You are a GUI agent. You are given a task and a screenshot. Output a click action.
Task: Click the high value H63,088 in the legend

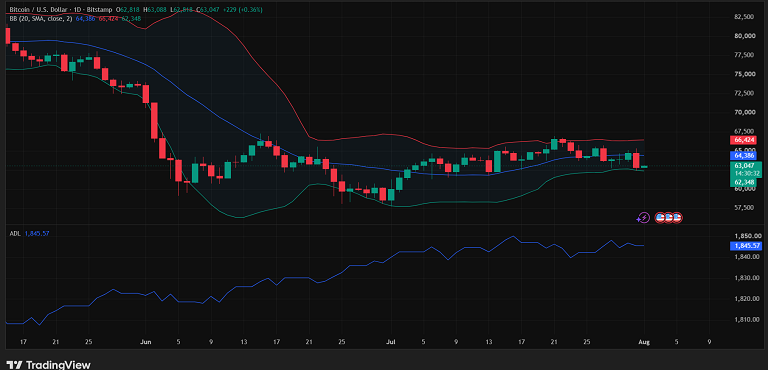154,10
